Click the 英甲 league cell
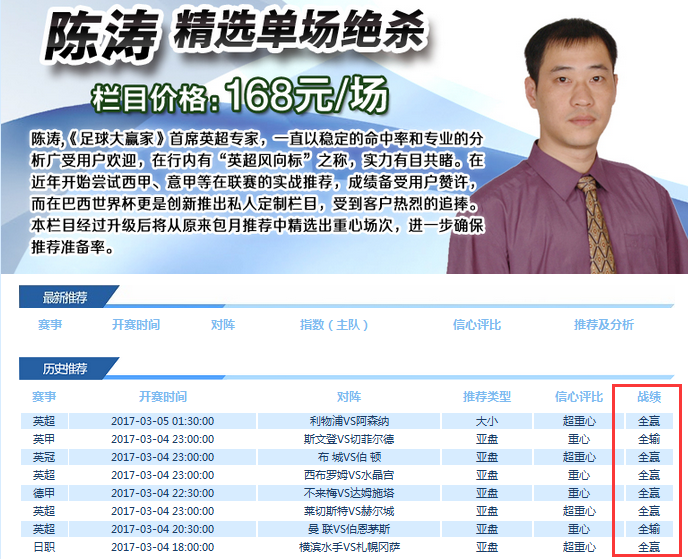Image resolution: width=688 pixels, height=559 pixels. pos(44,439)
